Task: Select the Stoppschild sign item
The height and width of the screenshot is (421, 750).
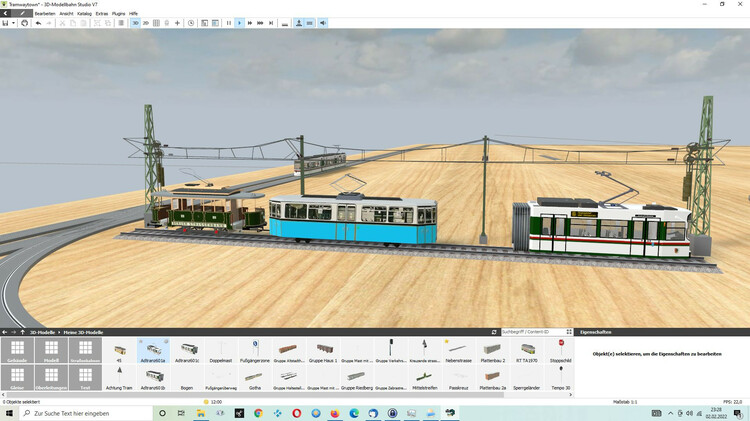Action: pos(561,350)
